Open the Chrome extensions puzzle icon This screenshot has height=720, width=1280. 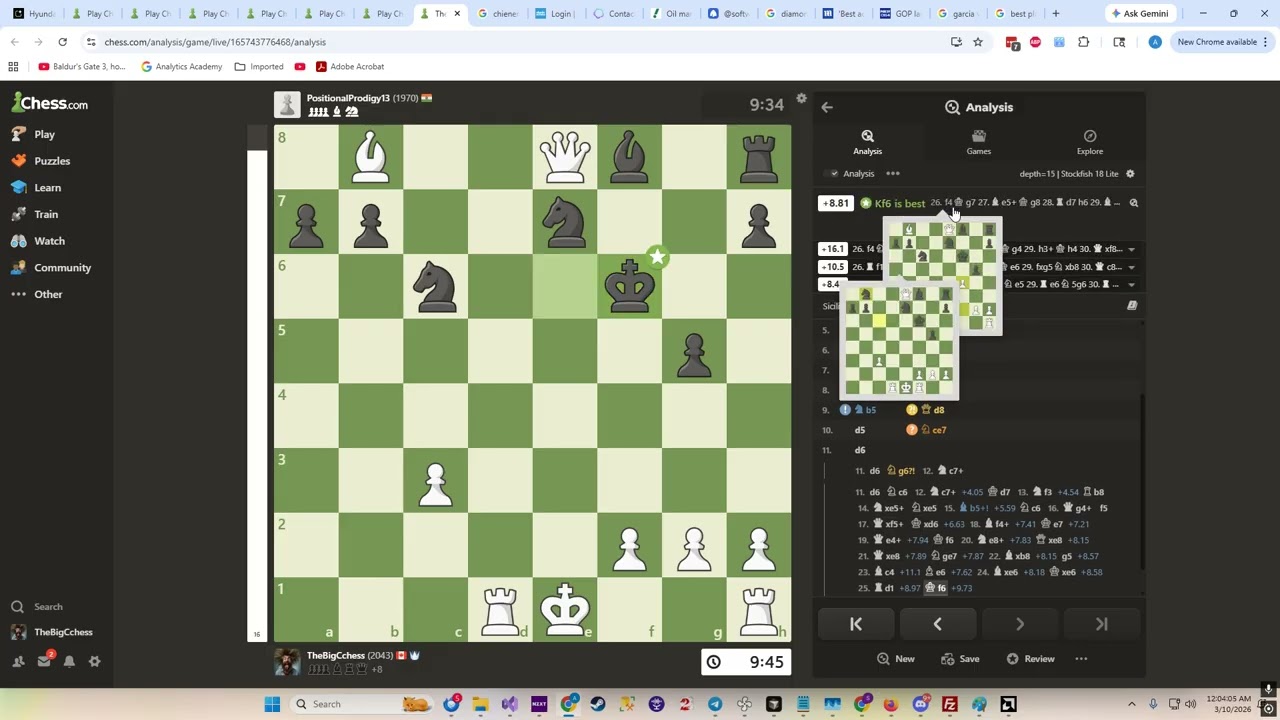[1083, 42]
